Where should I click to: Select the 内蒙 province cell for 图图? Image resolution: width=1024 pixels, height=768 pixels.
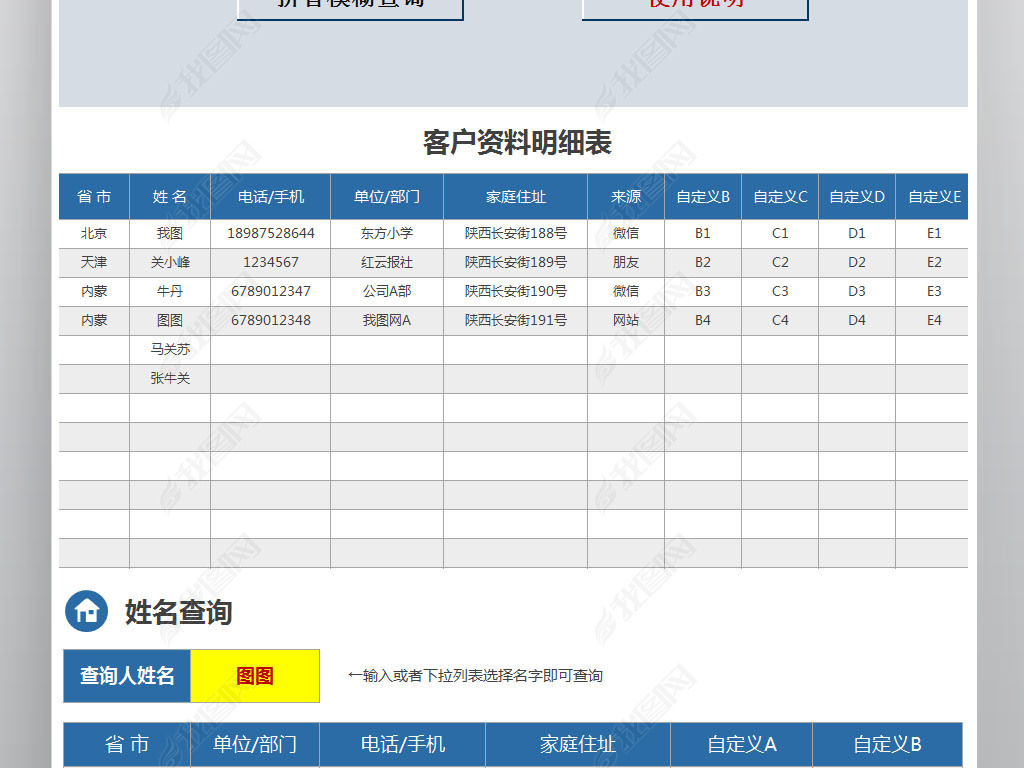[93, 320]
